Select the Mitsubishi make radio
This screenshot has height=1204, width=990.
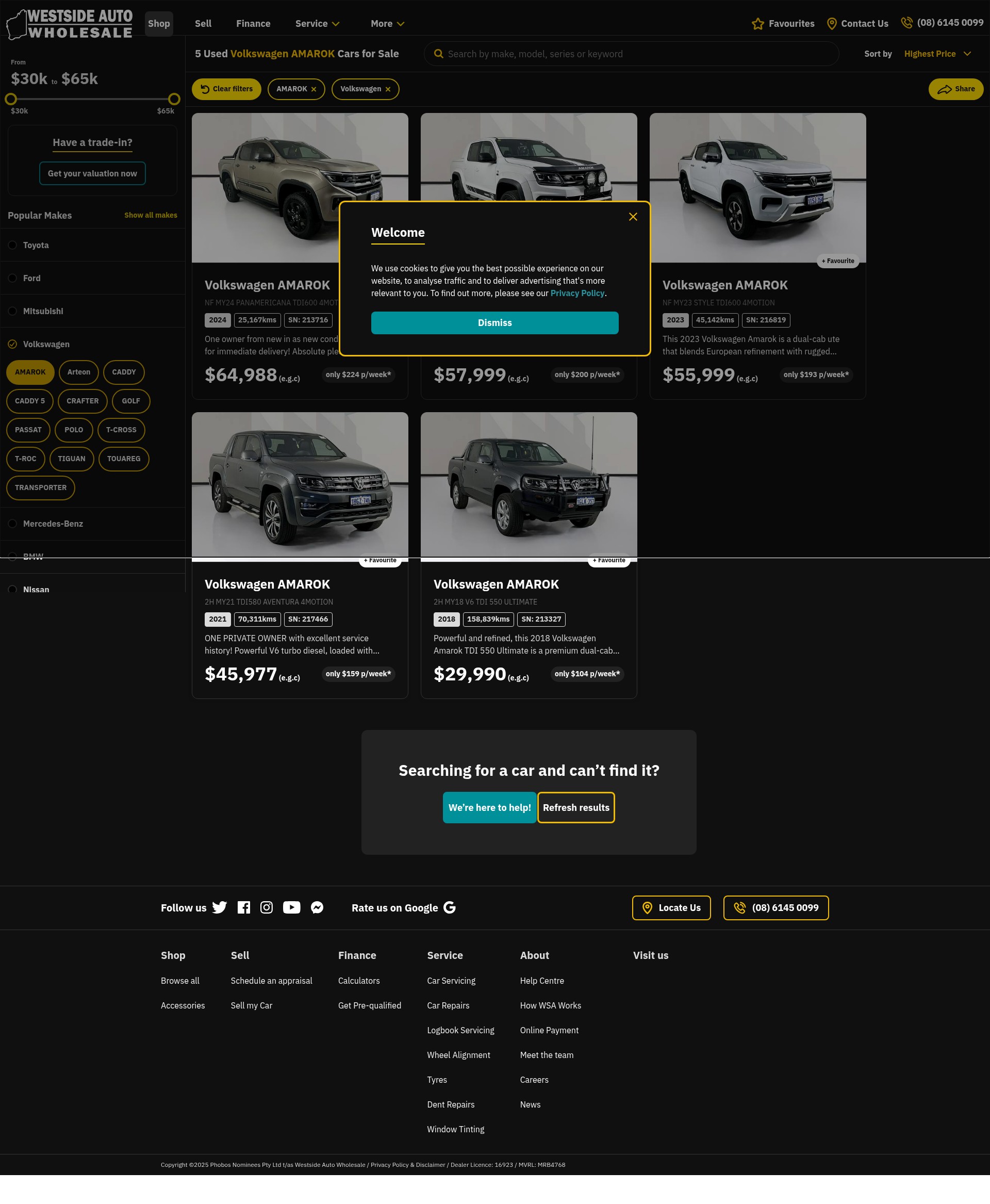[12, 311]
